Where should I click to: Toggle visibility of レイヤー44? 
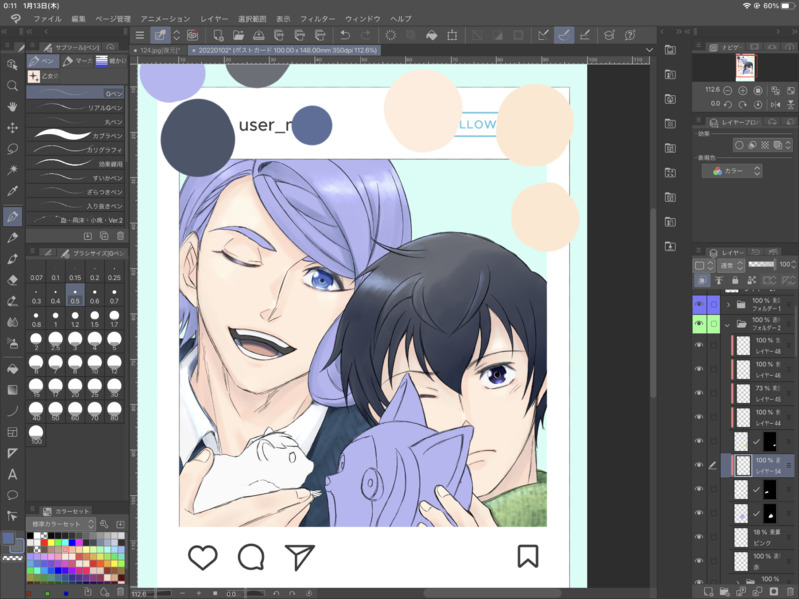(x=699, y=417)
